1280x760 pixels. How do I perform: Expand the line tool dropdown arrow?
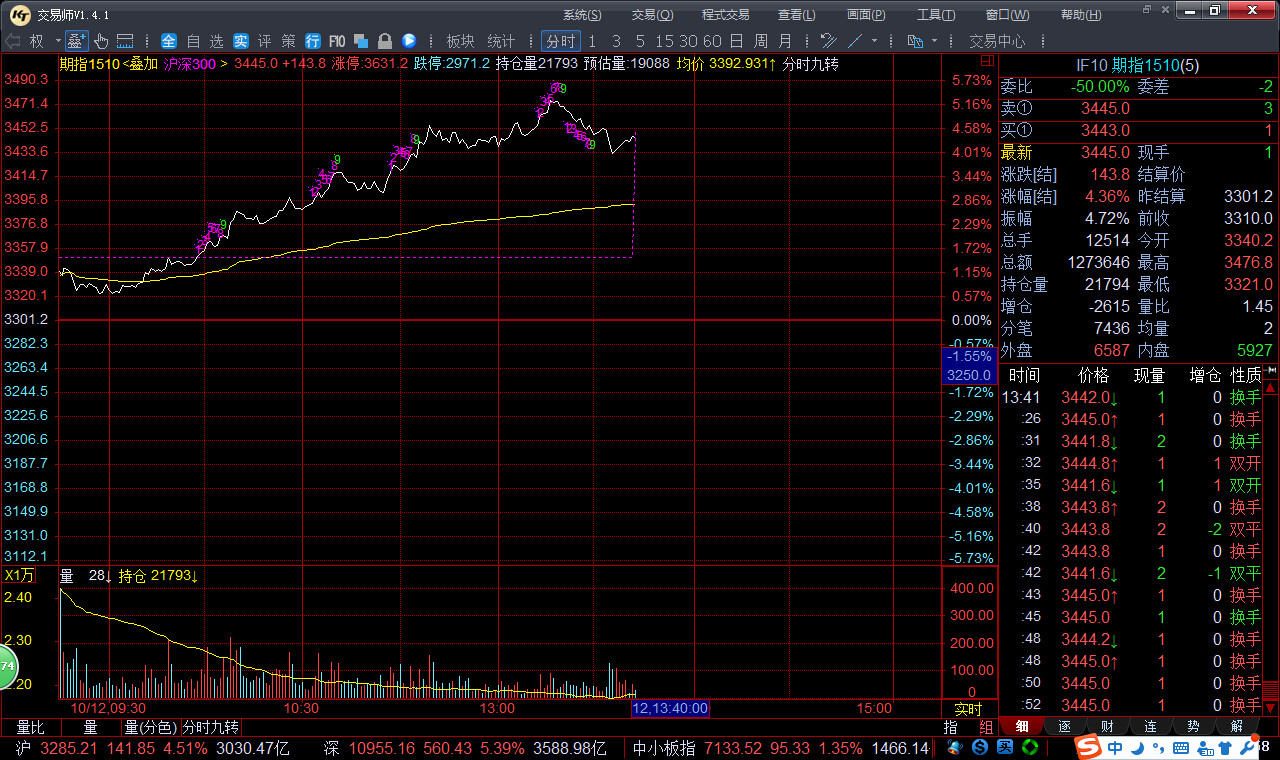point(874,42)
